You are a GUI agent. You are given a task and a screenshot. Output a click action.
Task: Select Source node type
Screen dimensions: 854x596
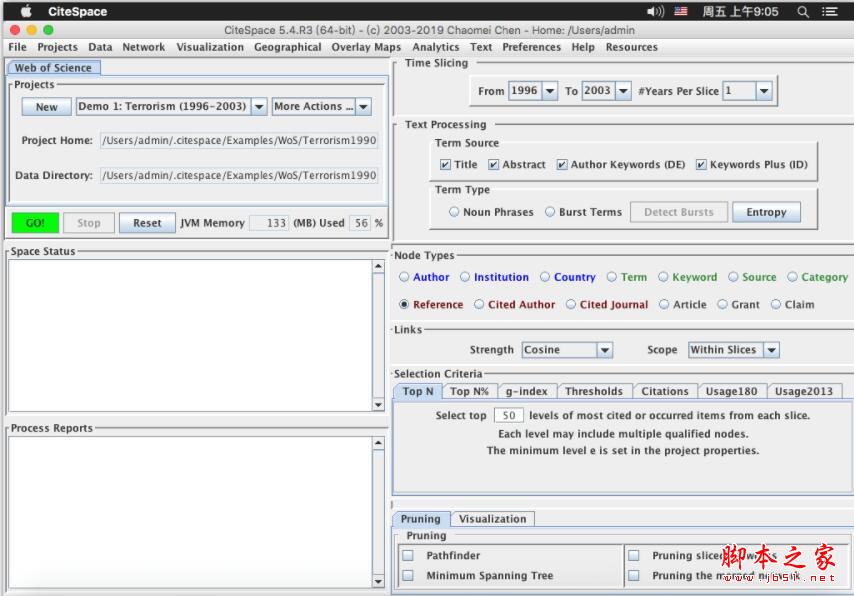[x=733, y=277]
